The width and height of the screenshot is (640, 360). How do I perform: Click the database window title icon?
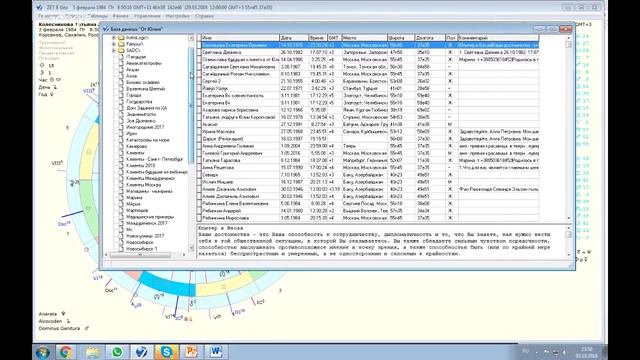[x=106, y=29]
